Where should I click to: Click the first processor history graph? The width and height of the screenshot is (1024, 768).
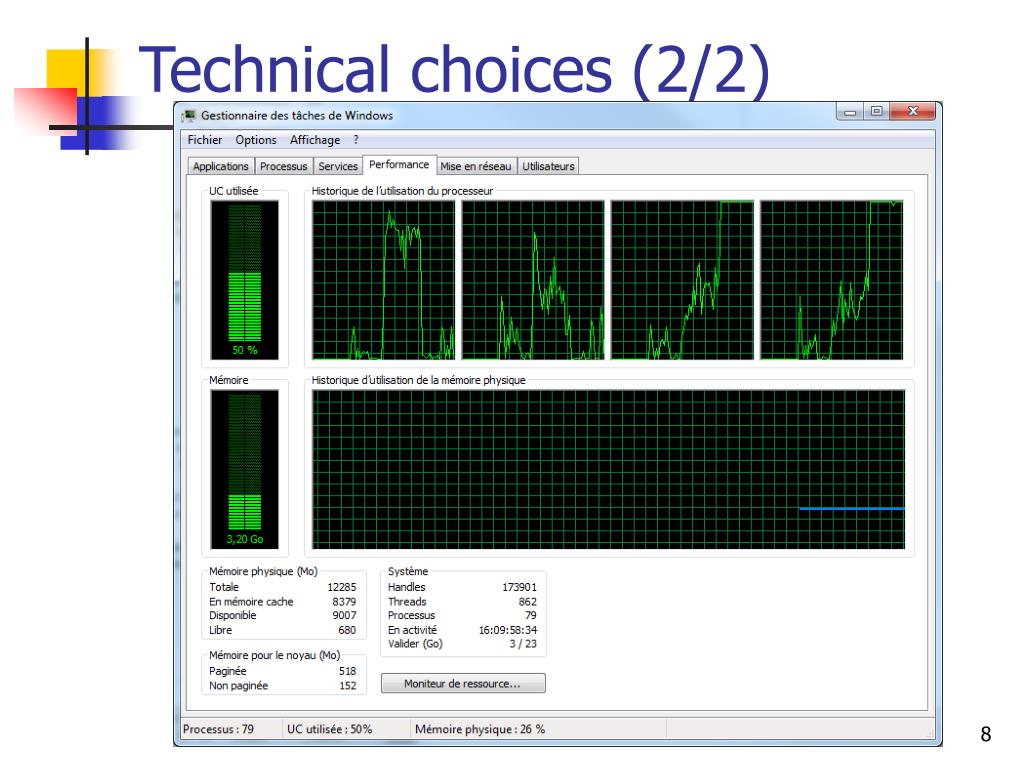[383, 280]
